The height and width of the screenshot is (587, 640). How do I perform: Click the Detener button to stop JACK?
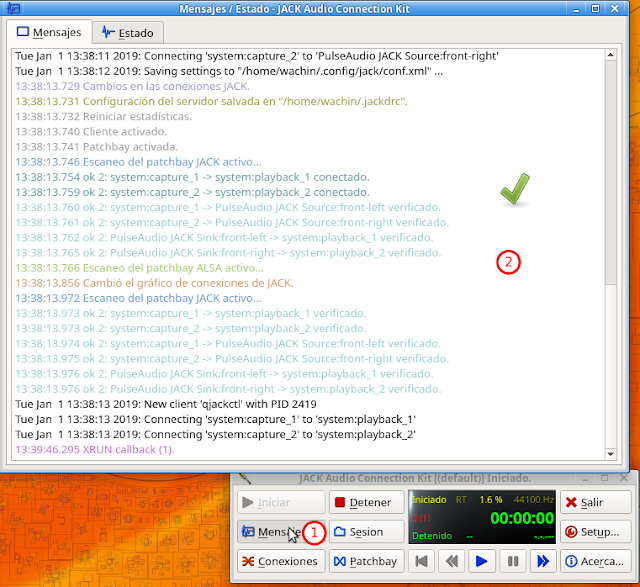point(366,502)
